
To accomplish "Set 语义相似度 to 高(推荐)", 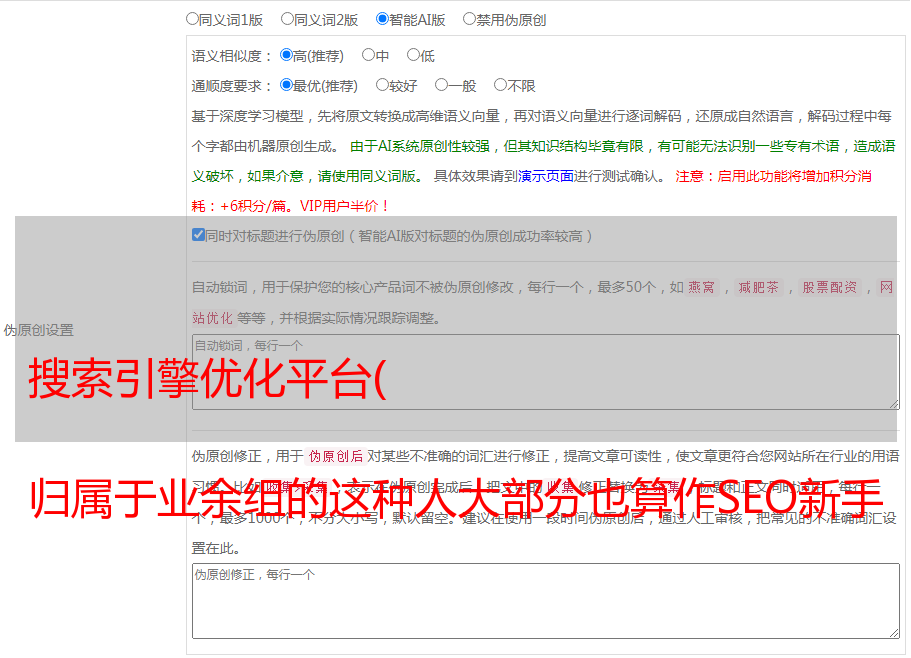I will (x=286, y=55).
